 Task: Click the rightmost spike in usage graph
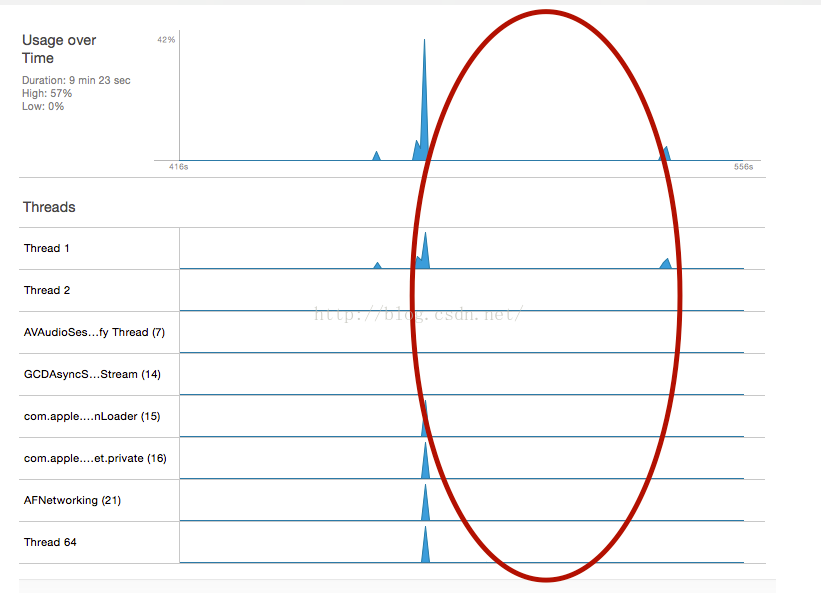[x=665, y=154]
